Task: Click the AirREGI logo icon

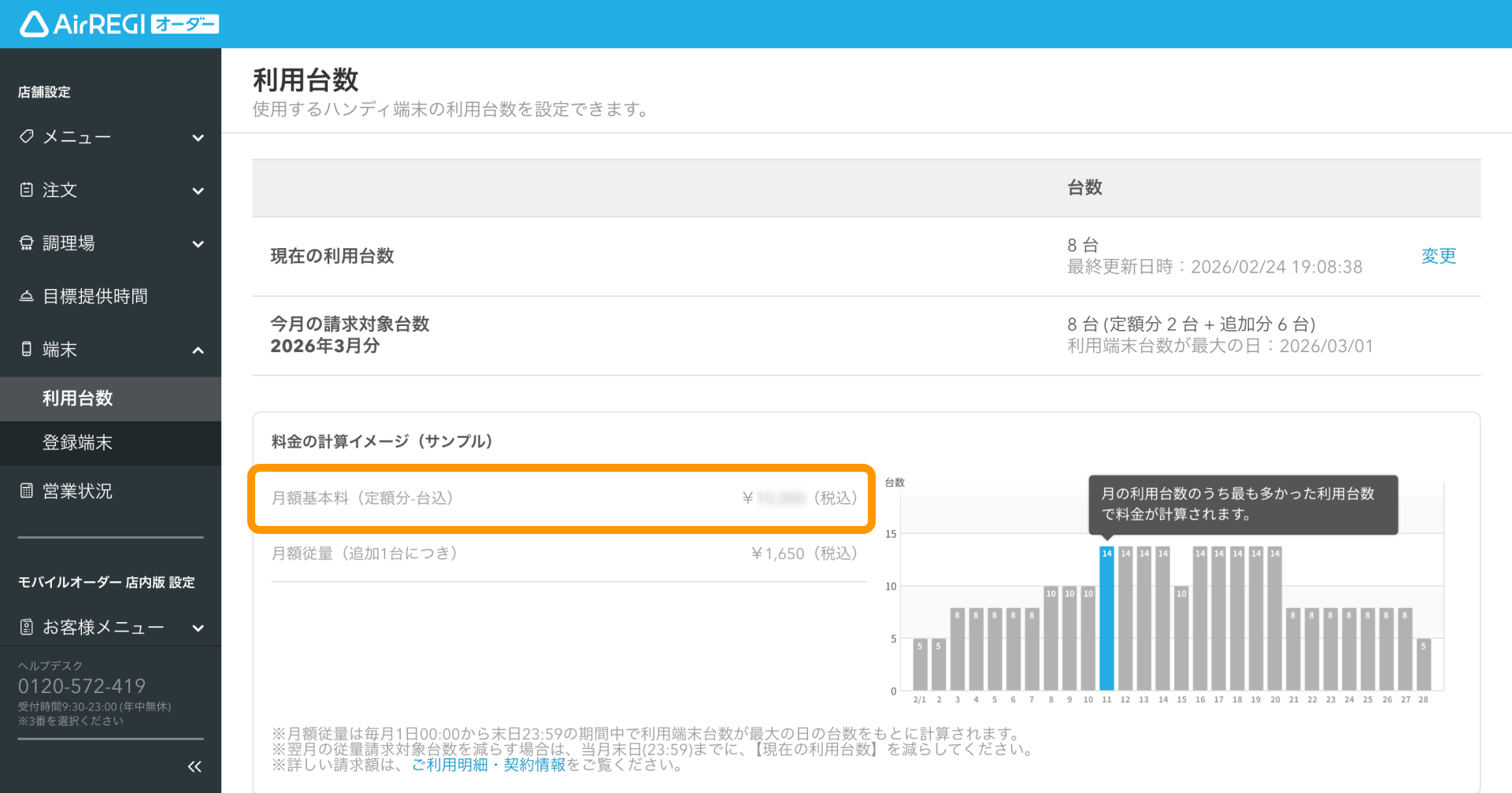Action: [x=34, y=24]
